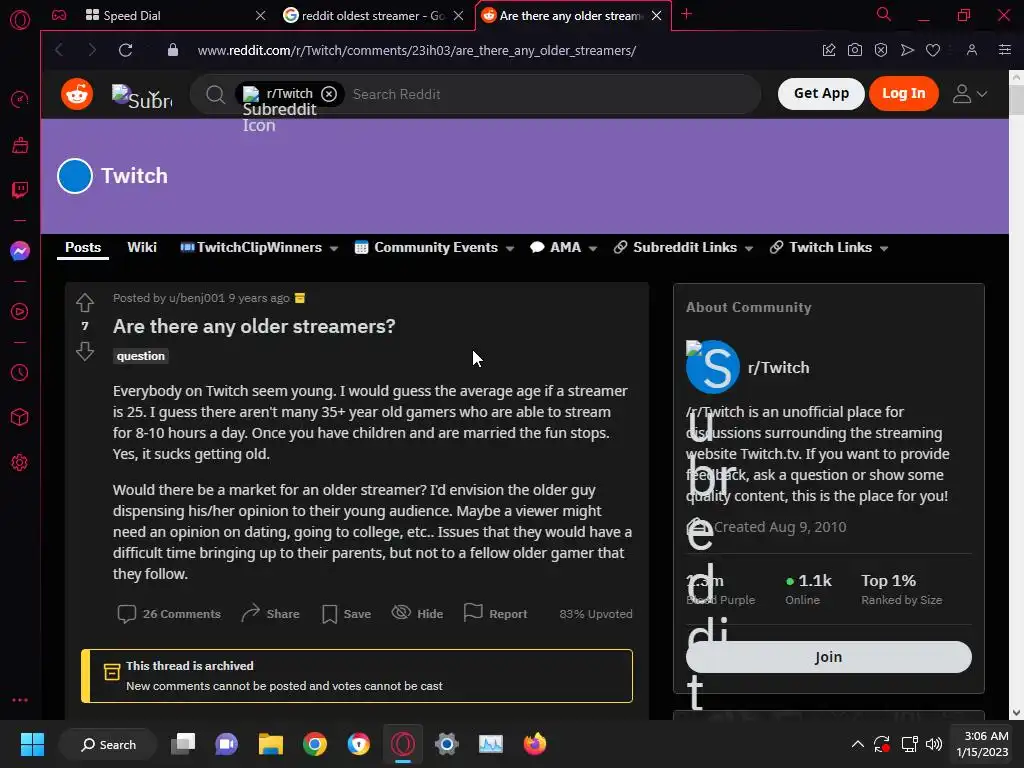Open the Opera profile icon in toolbar

click(x=972, y=50)
